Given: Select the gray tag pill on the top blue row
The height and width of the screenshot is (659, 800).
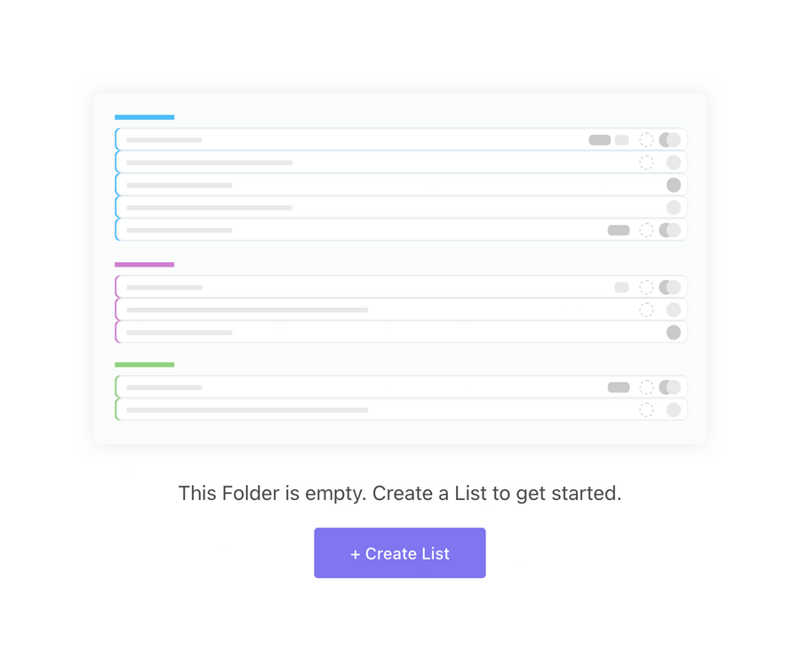Looking at the screenshot, I should (599, 139).
